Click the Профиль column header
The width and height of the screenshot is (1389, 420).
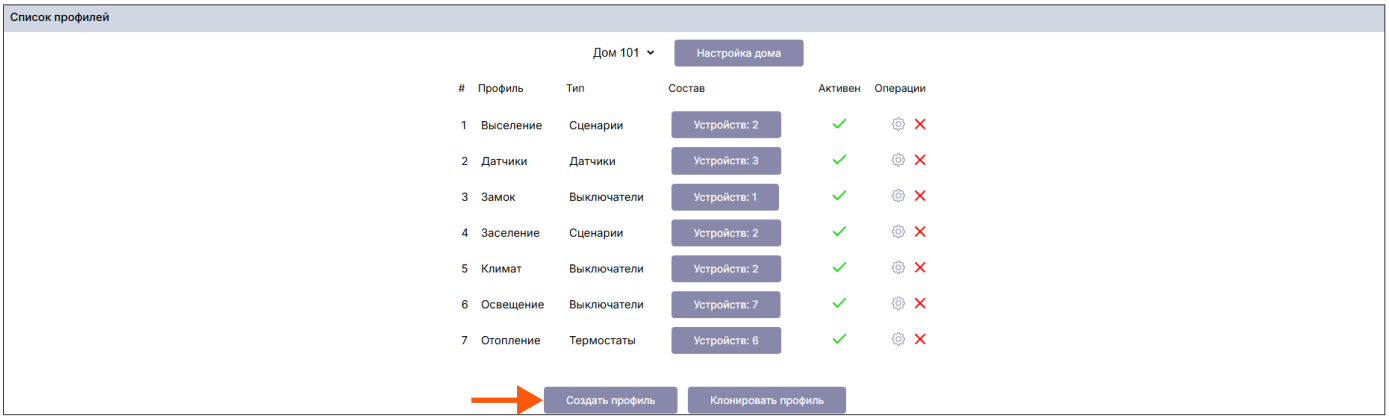point(500,88)
